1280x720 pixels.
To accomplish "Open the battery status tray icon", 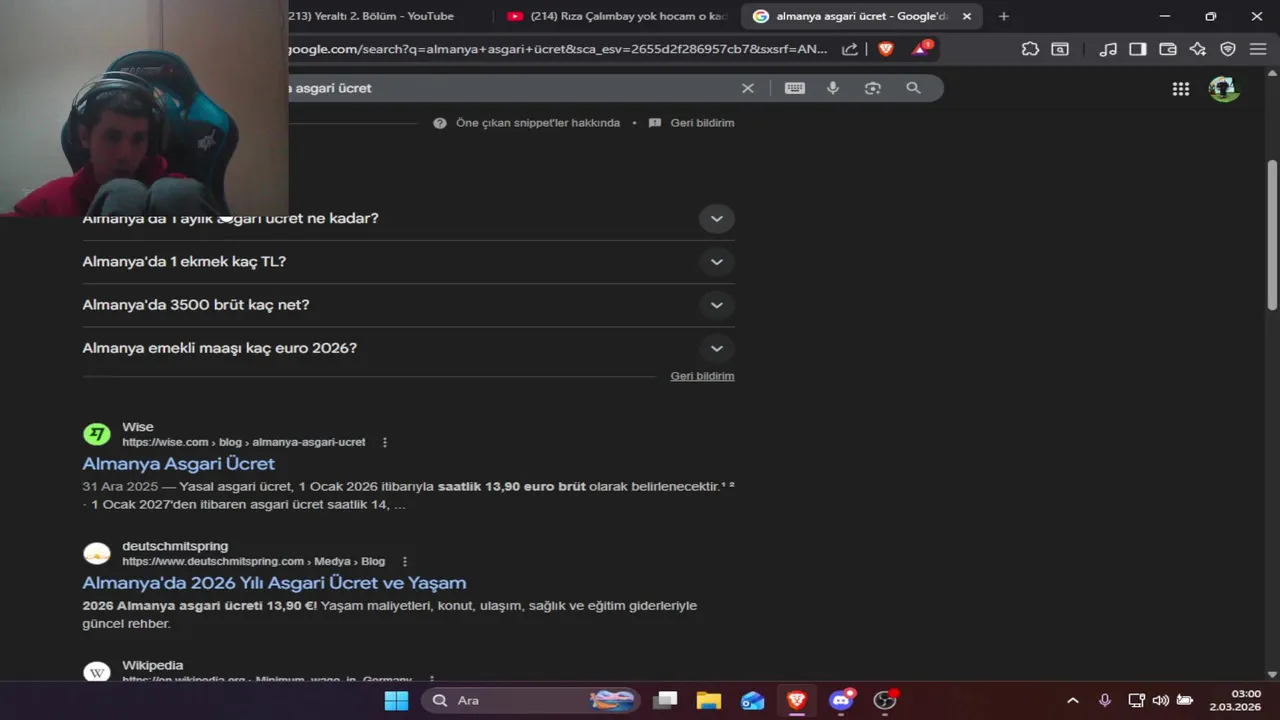I will tap(1185, 701).
